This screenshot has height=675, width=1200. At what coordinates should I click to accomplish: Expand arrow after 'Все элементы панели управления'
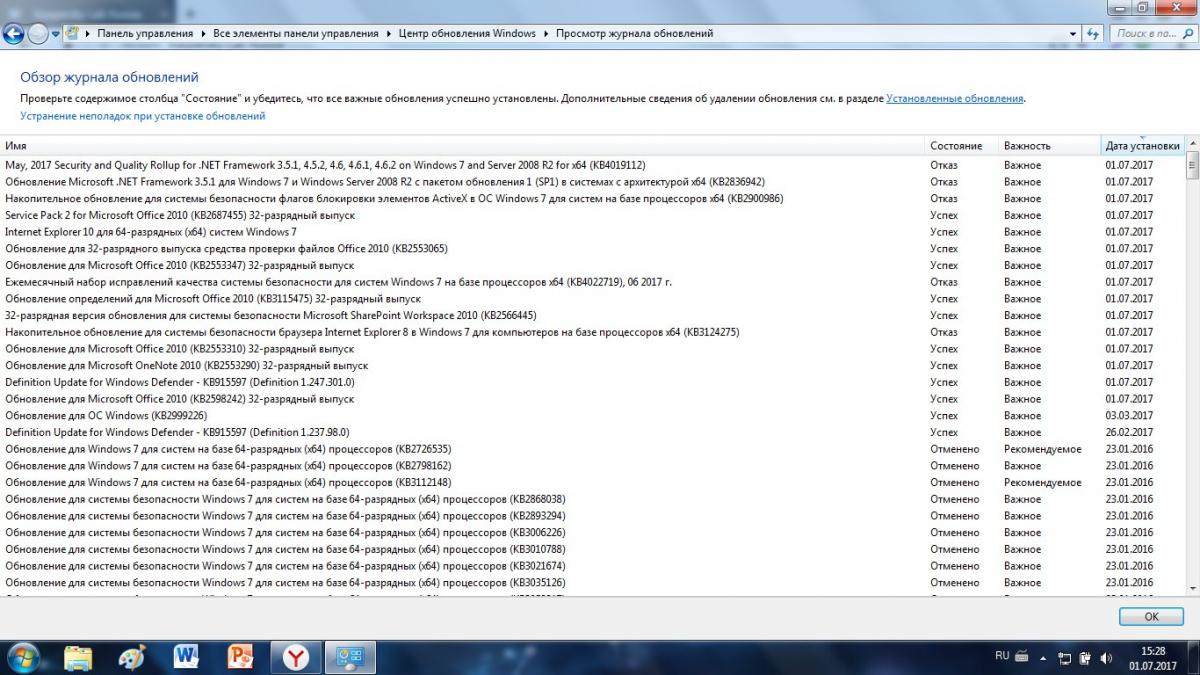pyautogui.click(x=388, y=33)
